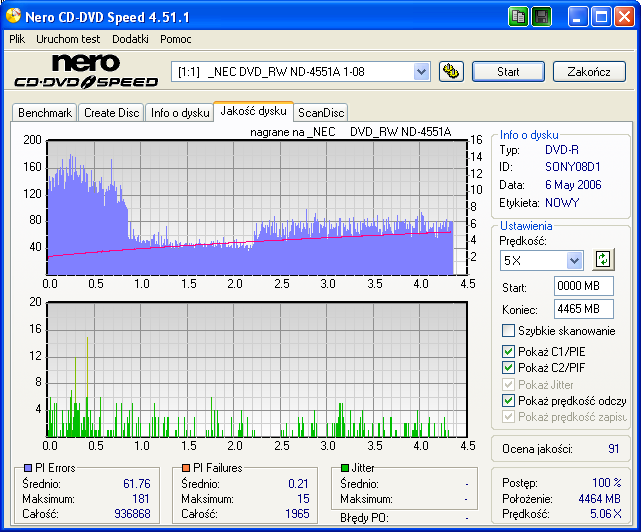The height and width of the screenshot is (532, 641).
Task: Uncheck Pokaż C2/PIF checkbox
Action: [x=508, y=368]
